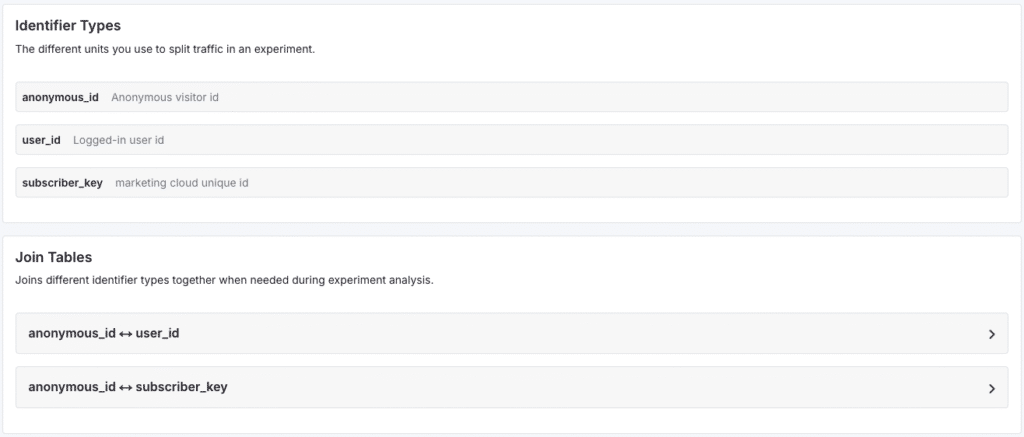The width and height of the screenshot is (1024, 437).
Task: Select the bold subscriber_key identifier type label
Action: [x=62, y=183]
